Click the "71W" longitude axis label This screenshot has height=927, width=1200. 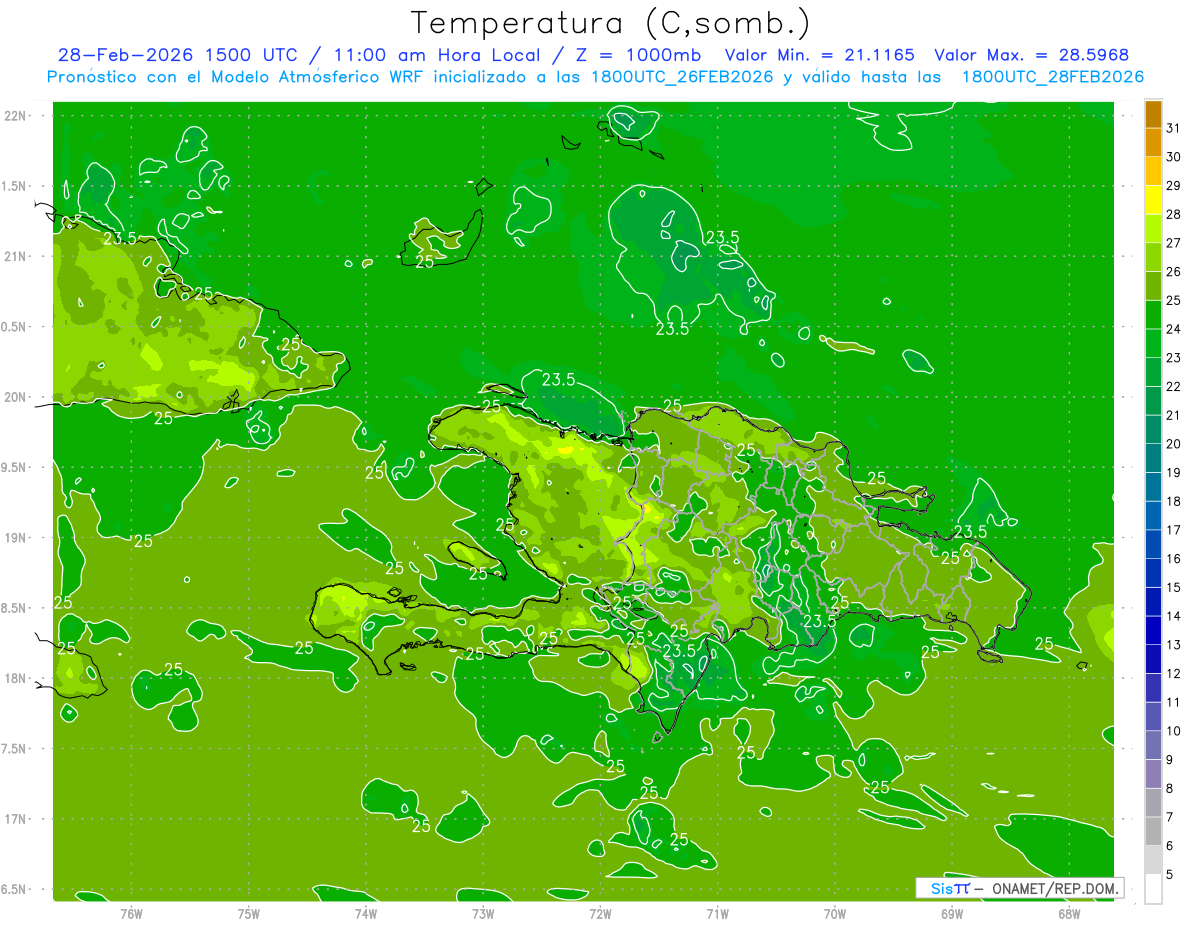tap(717, 913)
